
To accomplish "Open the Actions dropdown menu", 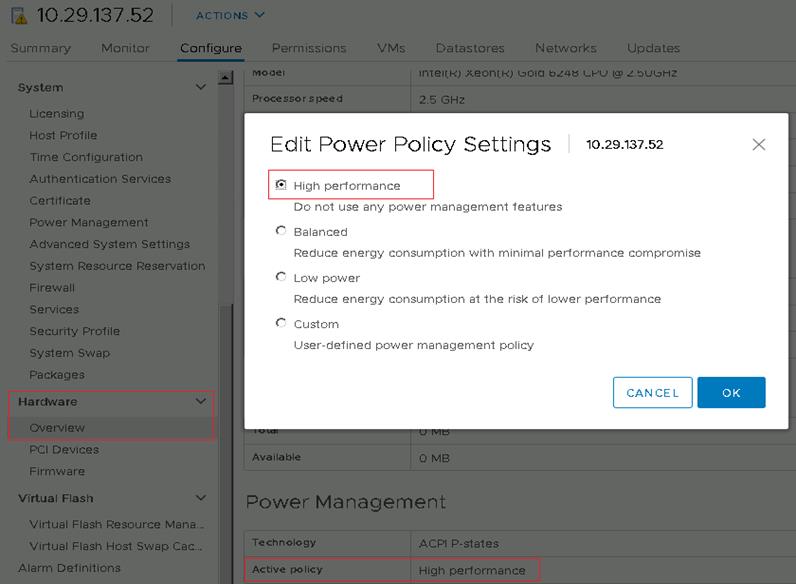I will (230, 15).
